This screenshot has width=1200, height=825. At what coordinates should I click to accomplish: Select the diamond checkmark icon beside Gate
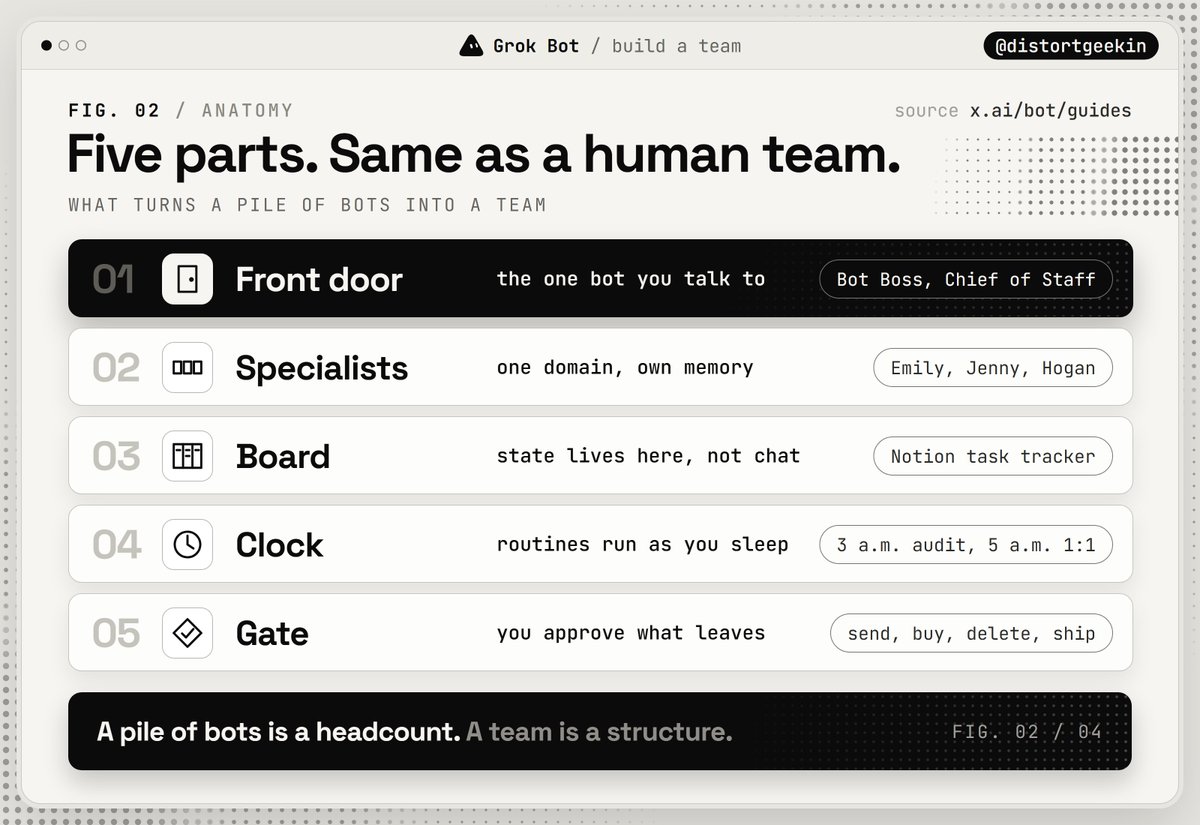[x=187, y=632]
